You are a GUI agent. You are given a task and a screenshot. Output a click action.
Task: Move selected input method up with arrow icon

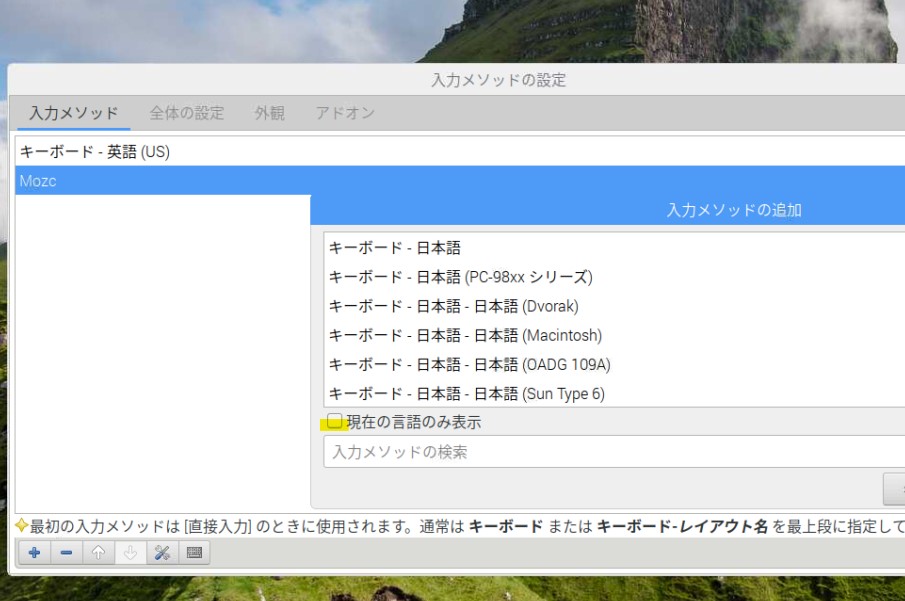98,553
